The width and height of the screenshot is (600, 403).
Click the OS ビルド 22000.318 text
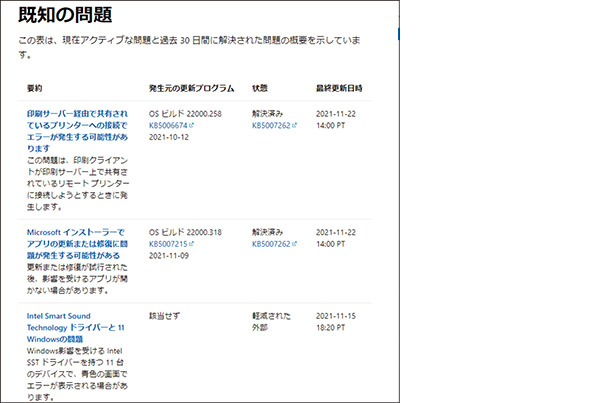[x=184, y=231]
